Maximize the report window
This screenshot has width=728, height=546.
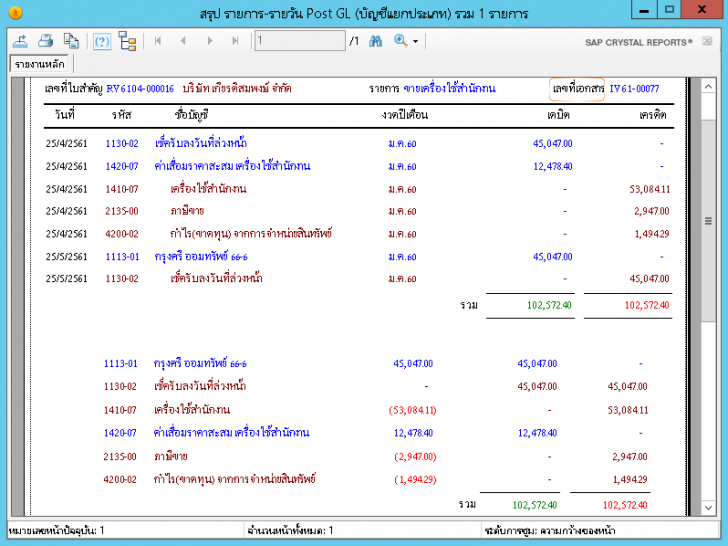[669, 10]
